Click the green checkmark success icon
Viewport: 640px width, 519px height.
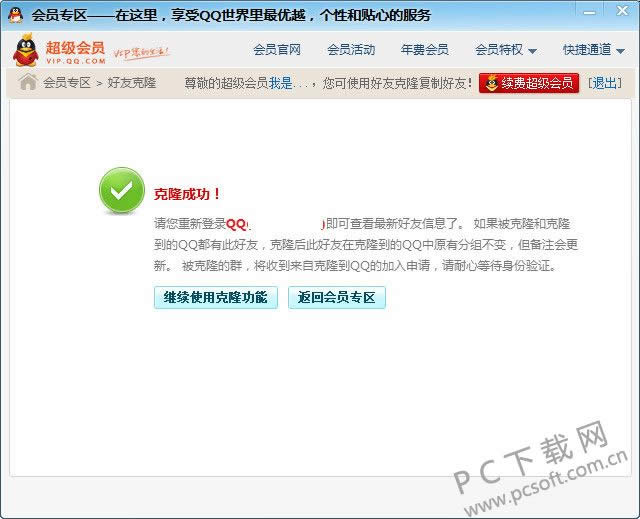[x=121, y=191]
